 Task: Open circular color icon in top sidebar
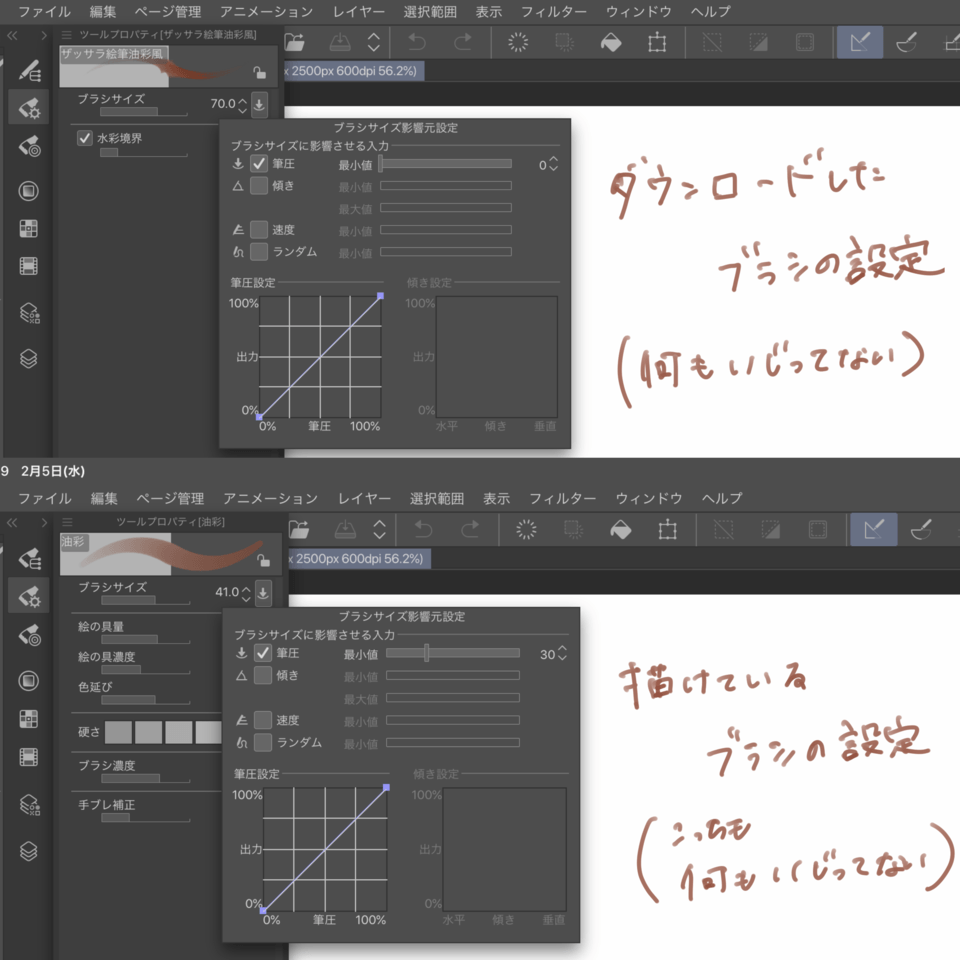coord(29,191)
